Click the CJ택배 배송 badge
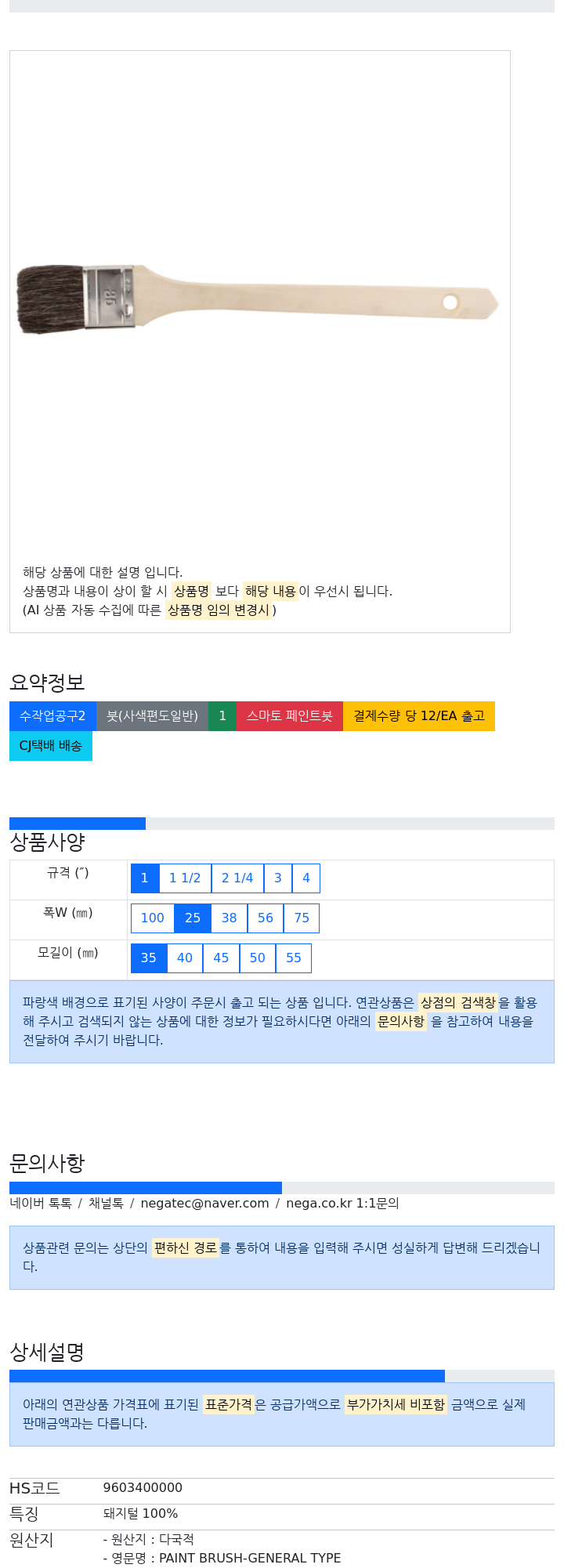Screen dimensions: 564x1568 coord(51,746)
